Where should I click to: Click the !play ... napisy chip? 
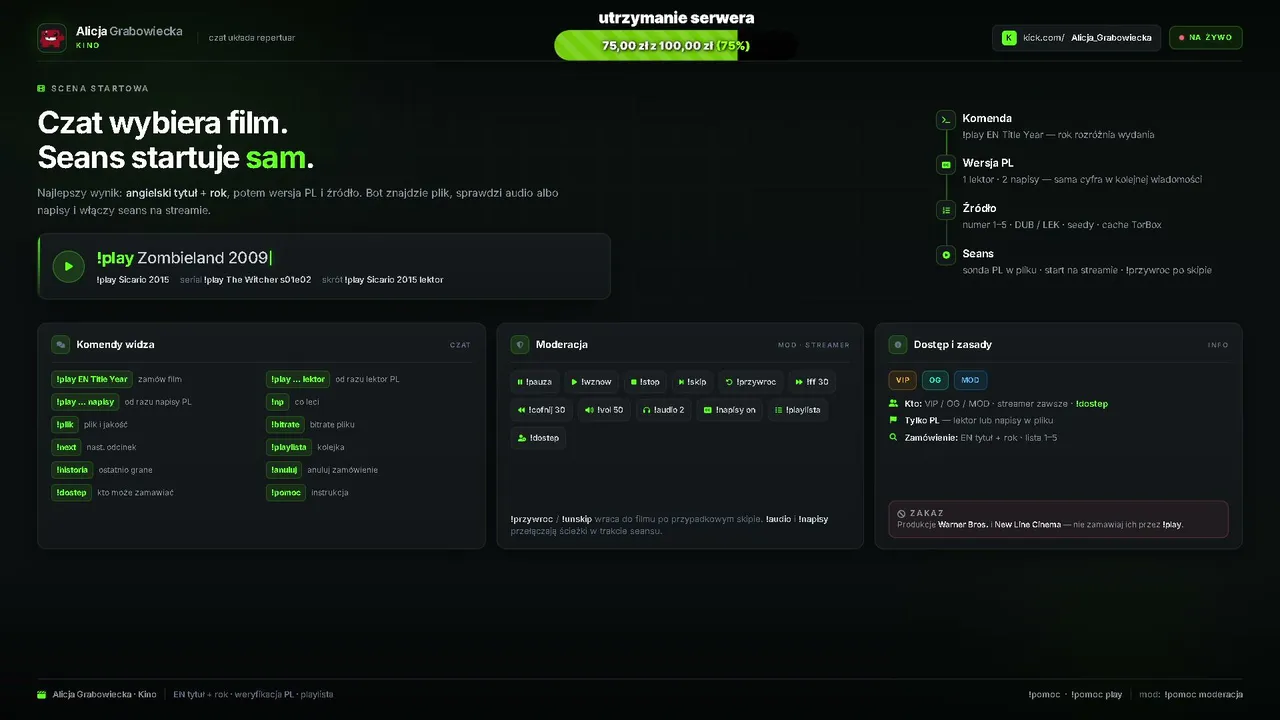[85, 402]
